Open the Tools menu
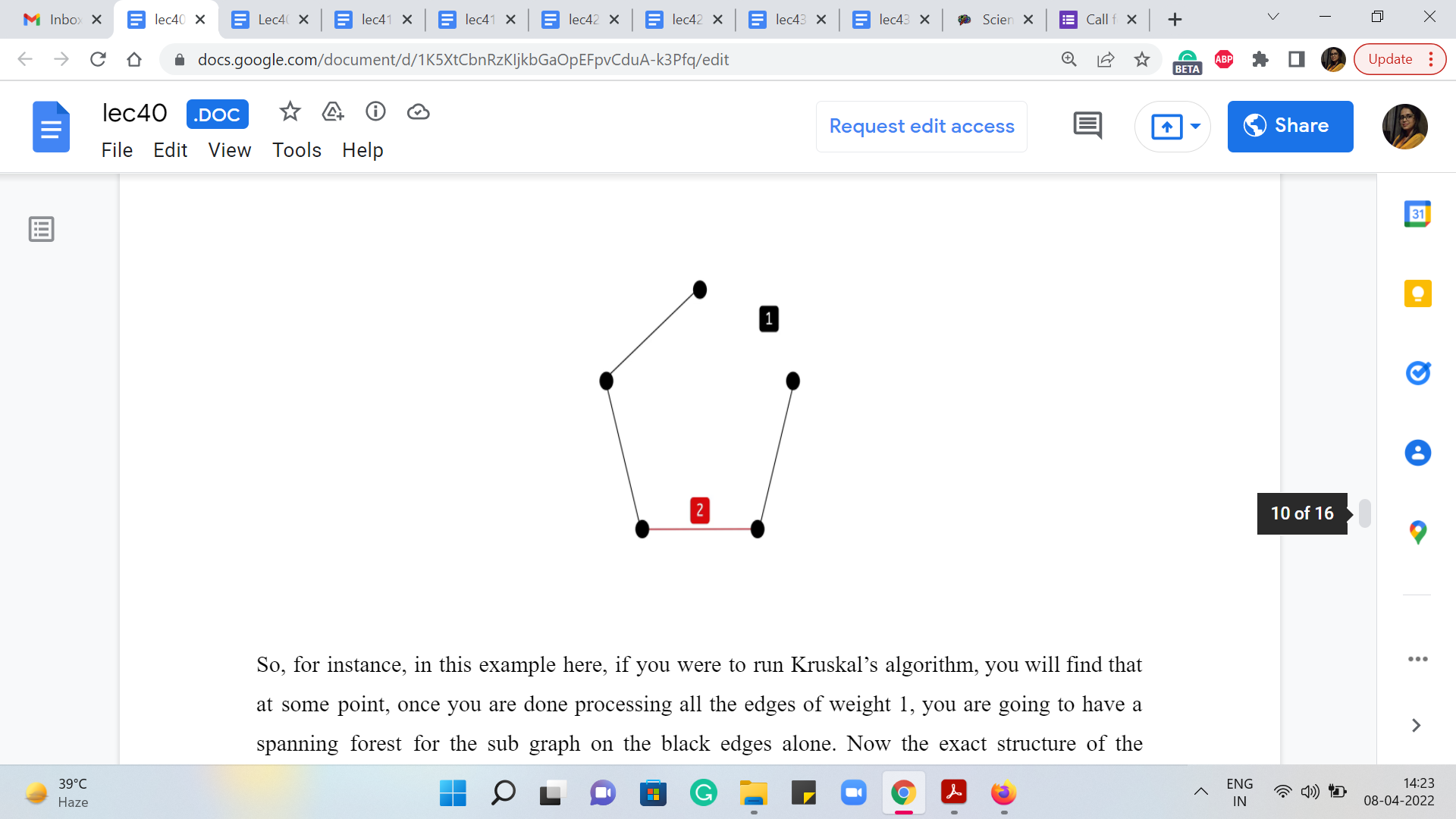 click(x=297, y=150)
